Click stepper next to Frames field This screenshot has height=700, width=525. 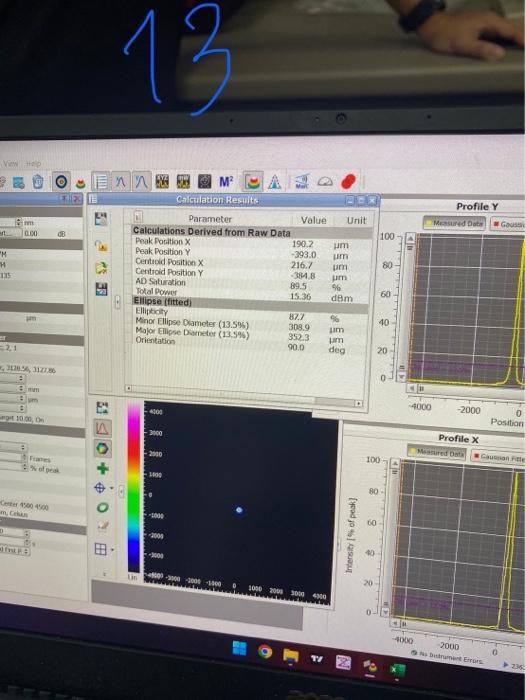25,458
